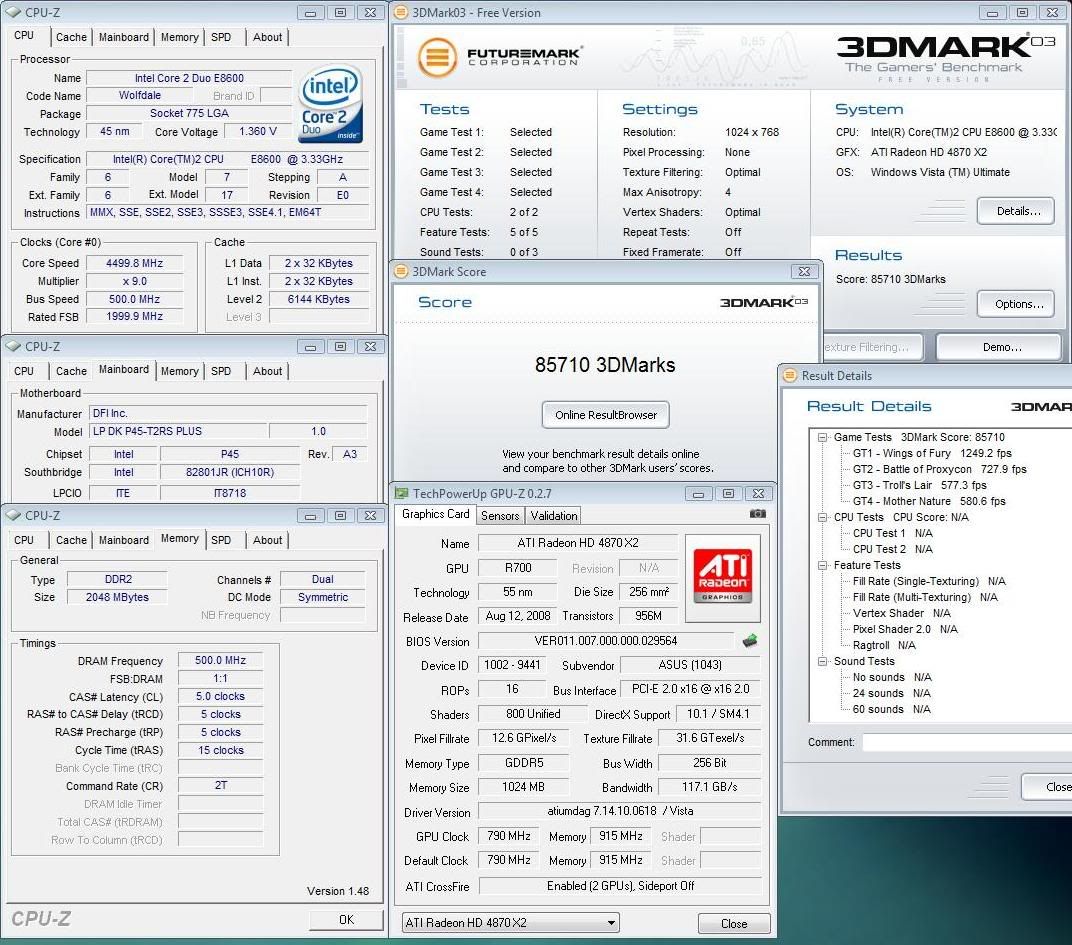Screen dimensions: 1072x945
Task: Click the 3DMark Score window icon
Action: pyautogui.click(x=401, y=271)
